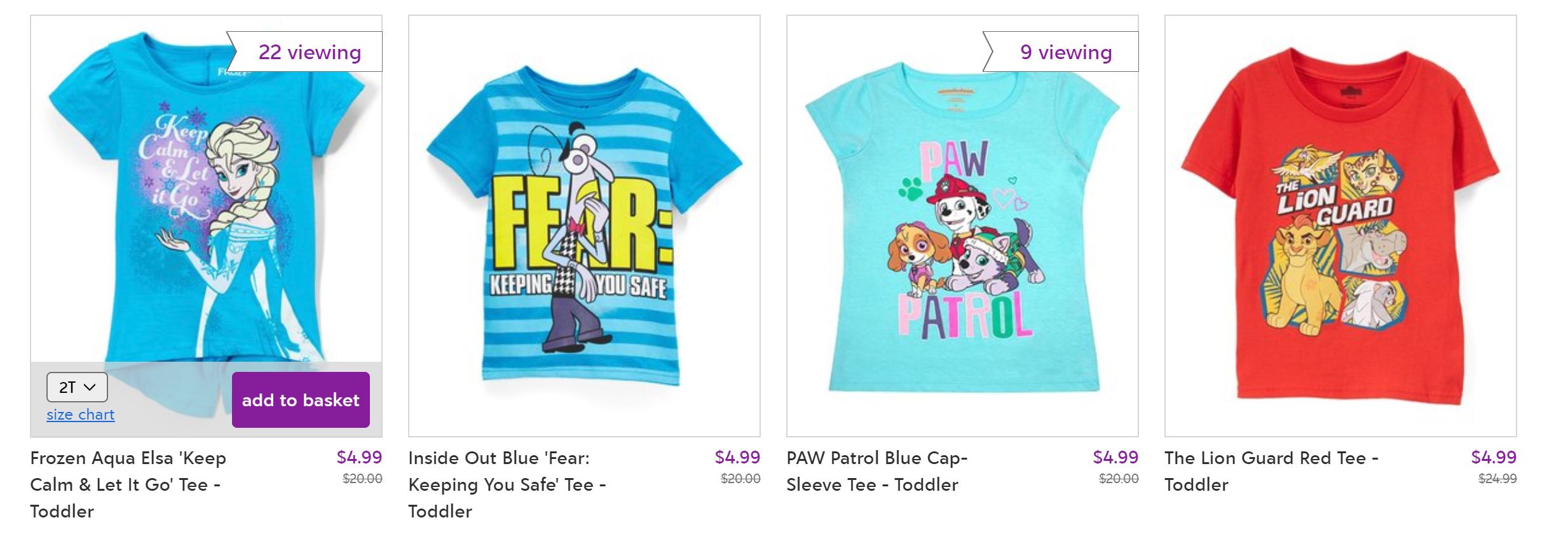Select the 22 viewing badge
This screenshot has width=1568, height=534.
(x=305, y=51)
